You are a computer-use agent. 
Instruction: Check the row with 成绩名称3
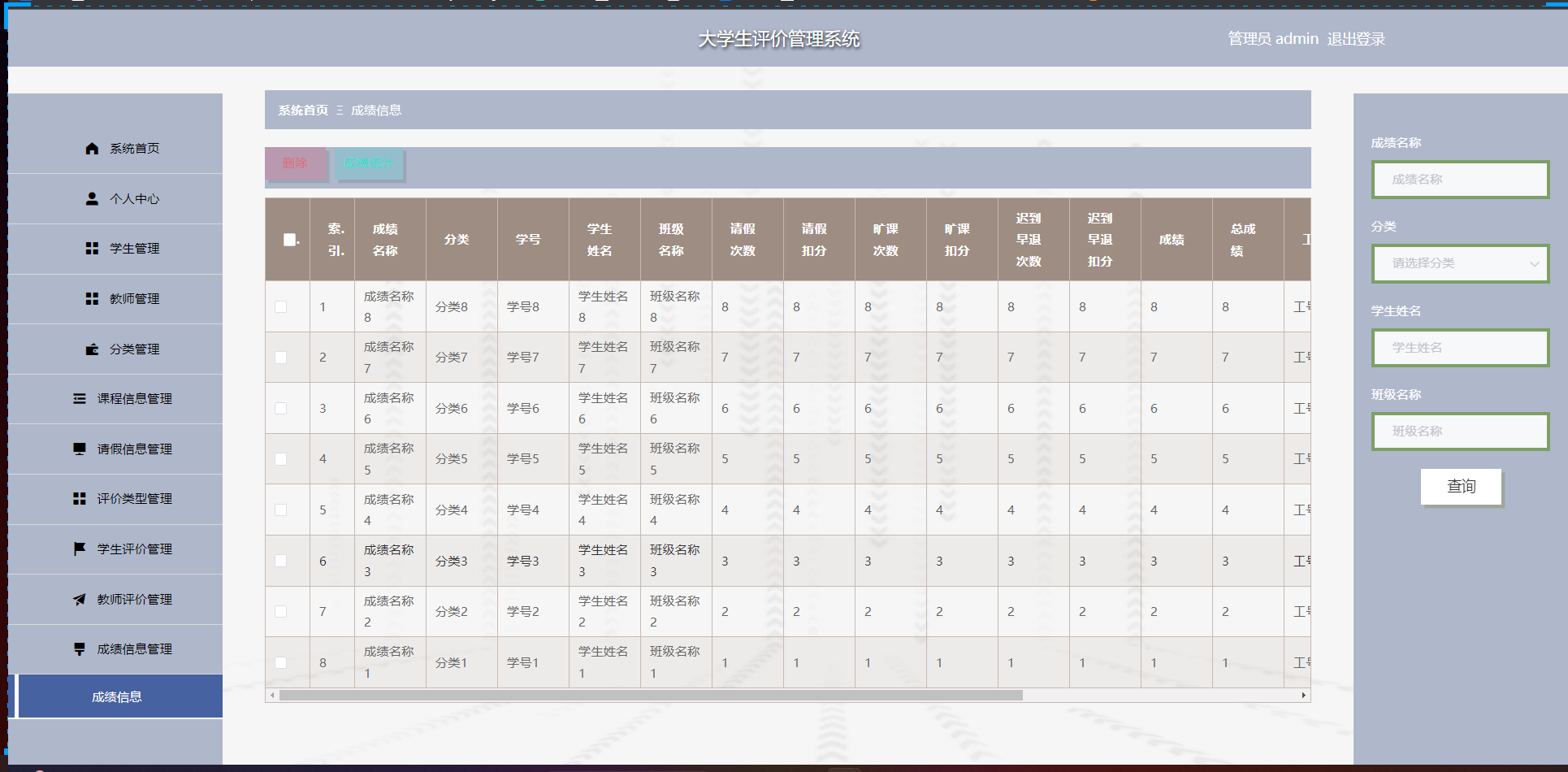280,561
